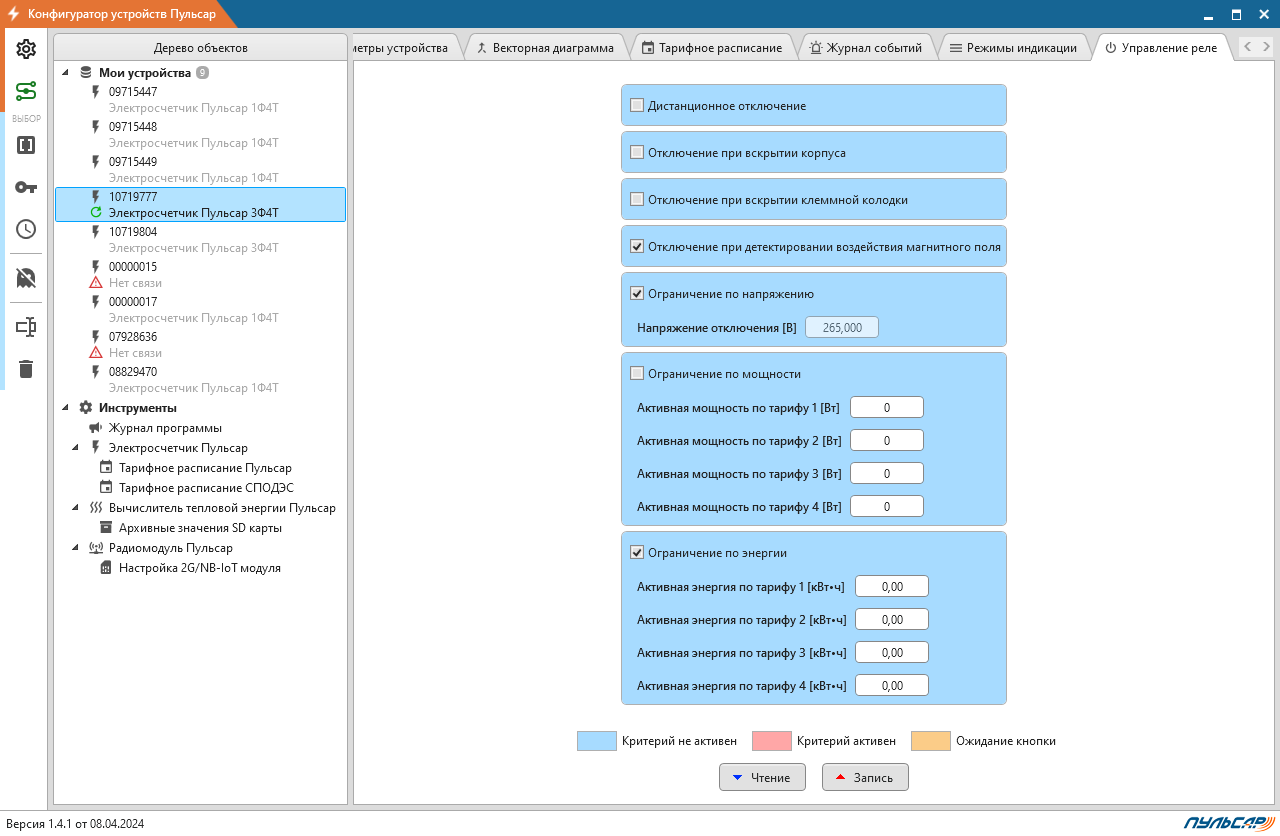
Task: Enable Отключение при вскрытии клеммной колодки
Action: (637, 199)
